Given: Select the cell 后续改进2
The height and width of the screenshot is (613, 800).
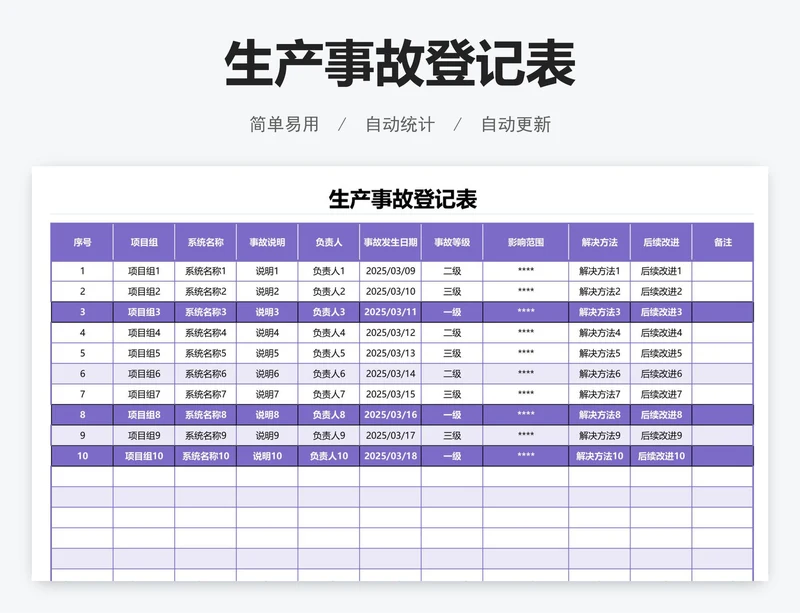Looking at the screenshot, I should click(x=661, y=291).
